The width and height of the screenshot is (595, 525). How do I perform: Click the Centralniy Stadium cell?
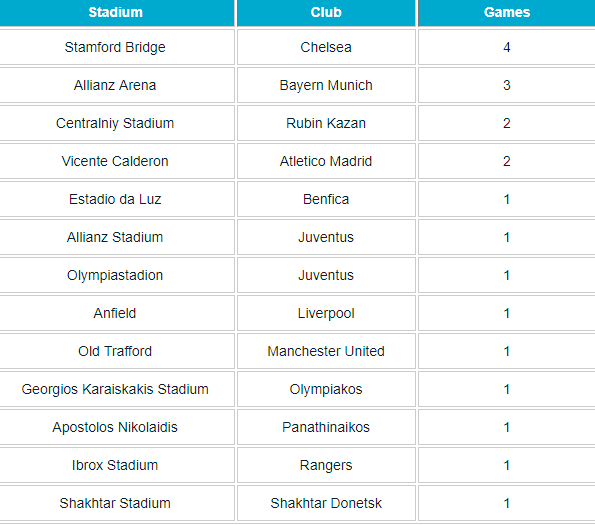point(117,123)
